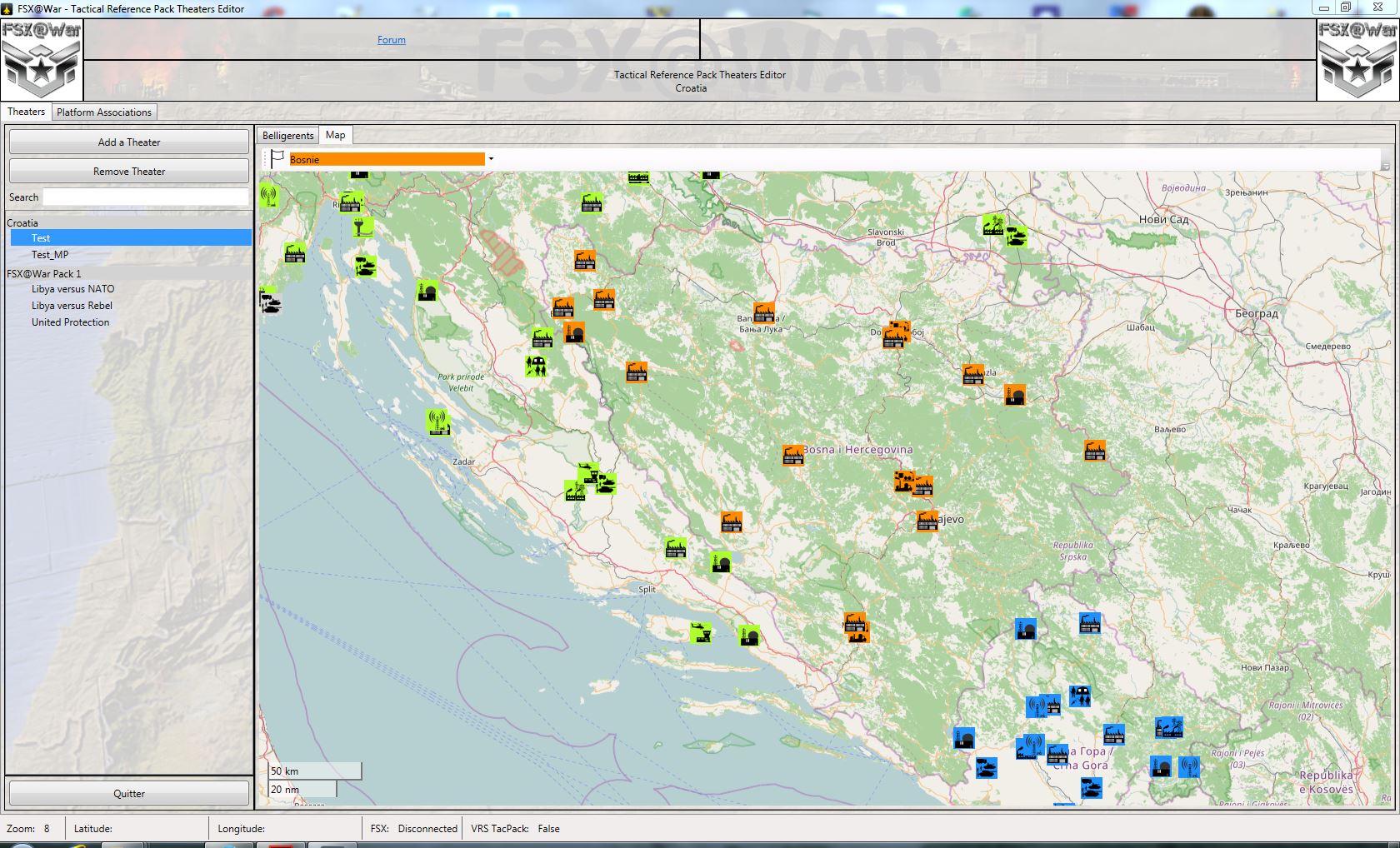Image resolution: width=1400 pixels, height=848 pixels.
Task: Click the 'Latitude:' status bar label
Action: [93, 829]
